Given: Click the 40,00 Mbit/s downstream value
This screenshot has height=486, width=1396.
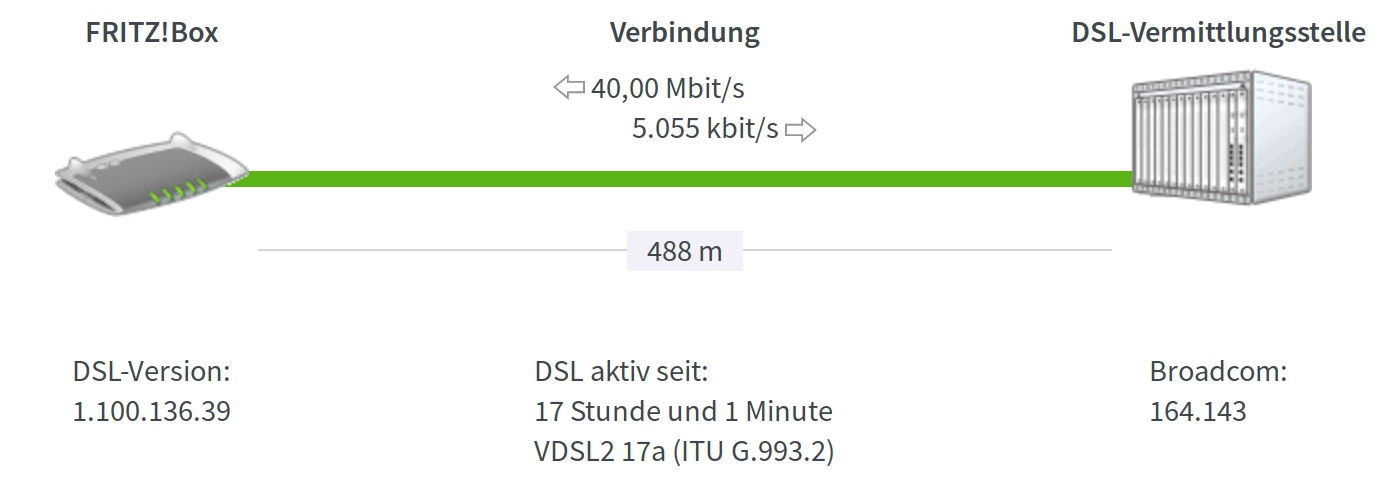Looking at the screenshot, I should point(667,89).
